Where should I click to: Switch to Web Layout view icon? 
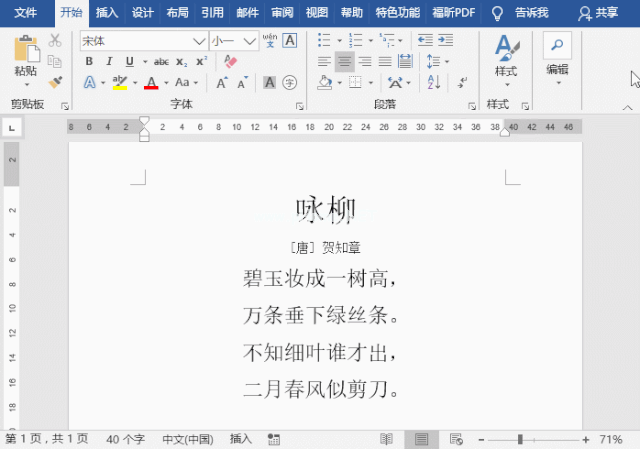(456, 439)
